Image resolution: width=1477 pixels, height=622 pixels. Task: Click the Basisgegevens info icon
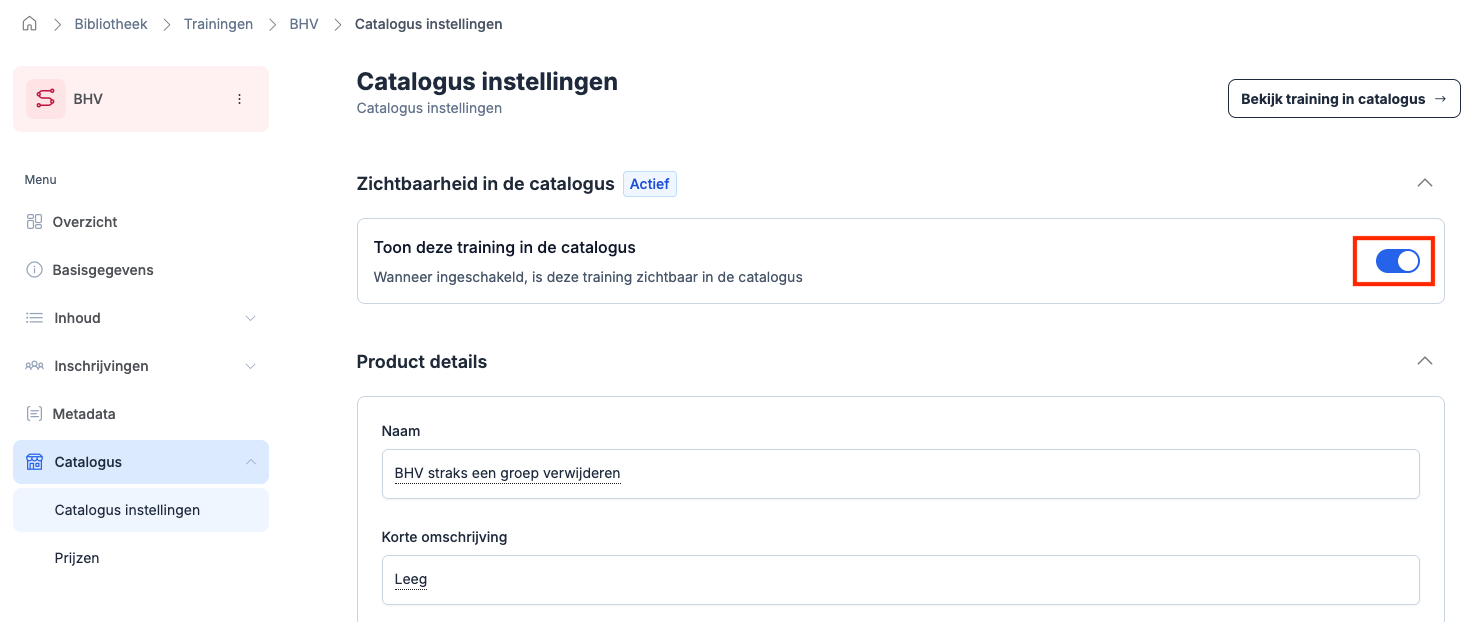pos(34,270)
